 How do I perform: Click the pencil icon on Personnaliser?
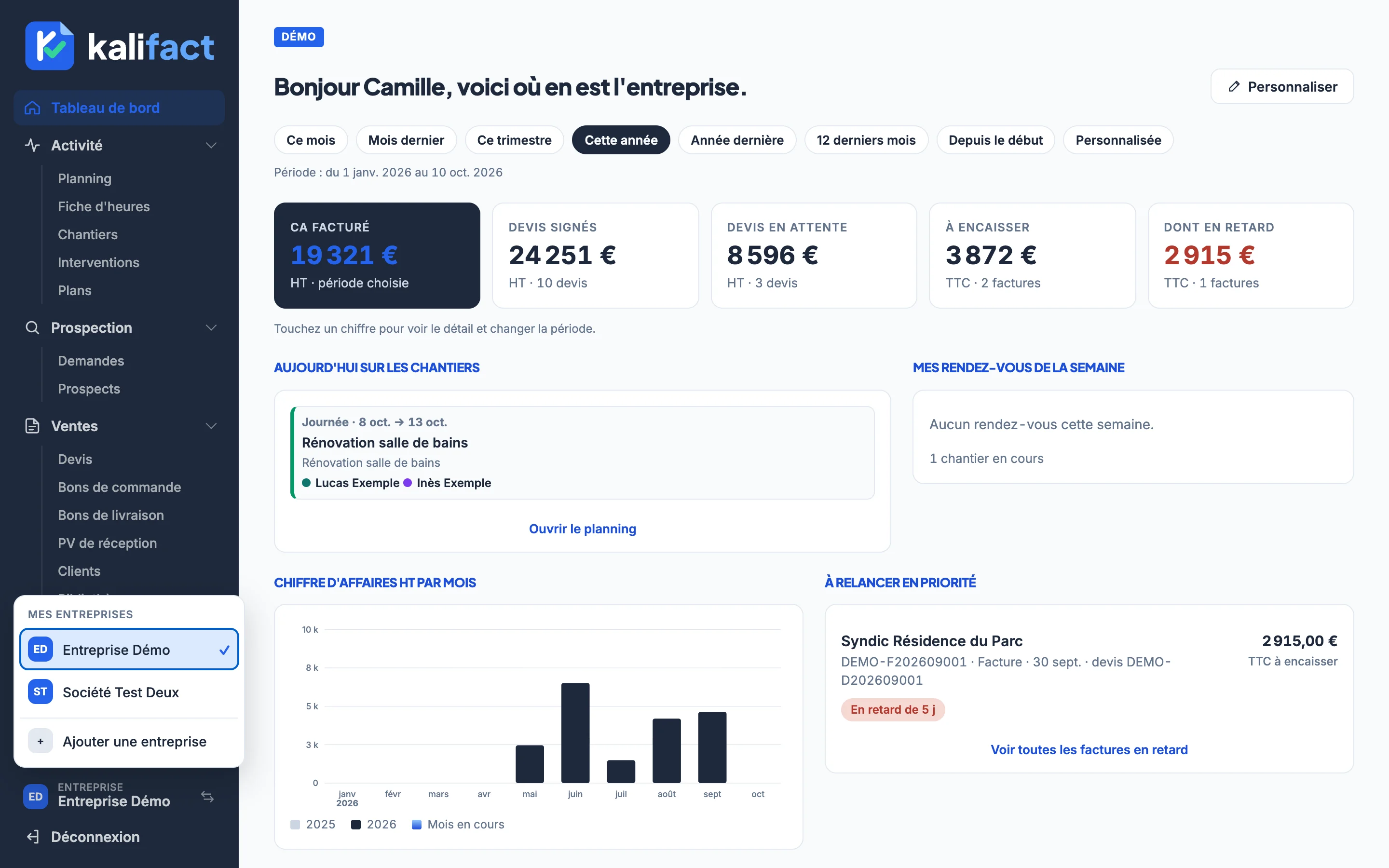coord(1233,87)
